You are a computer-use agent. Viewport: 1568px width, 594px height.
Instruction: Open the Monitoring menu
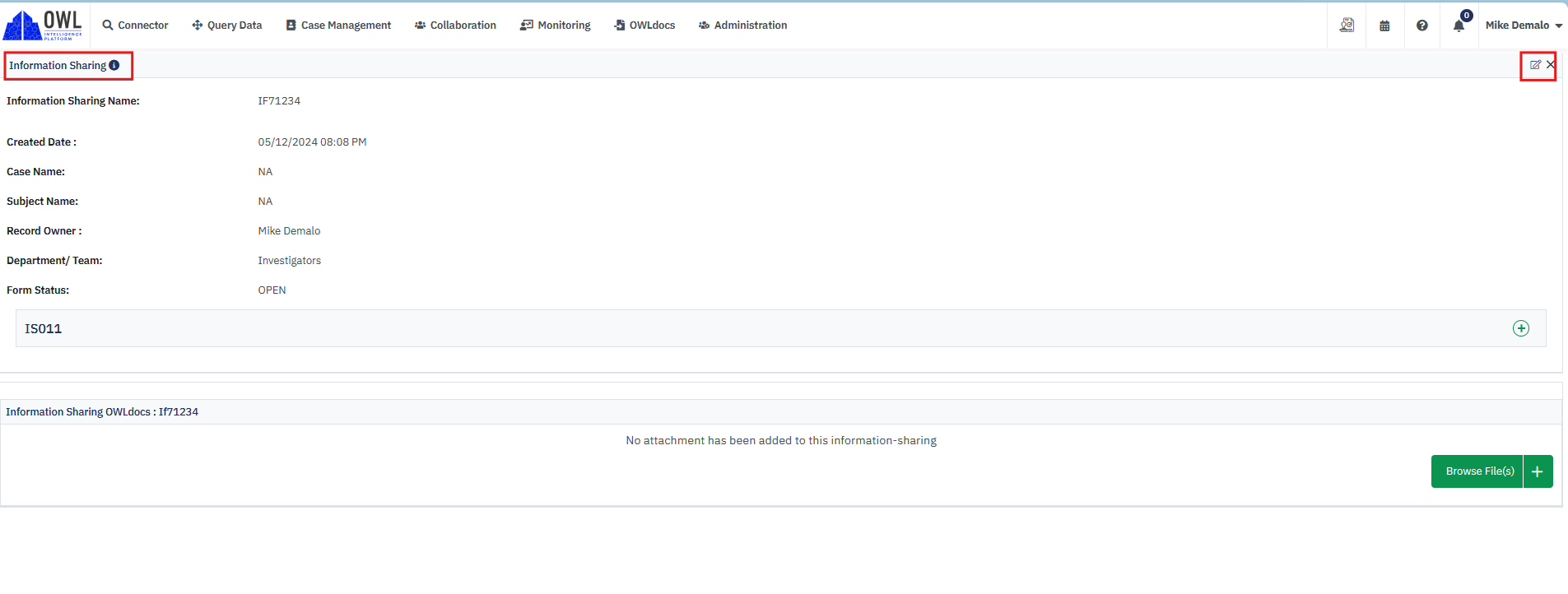tap(555, 26)
